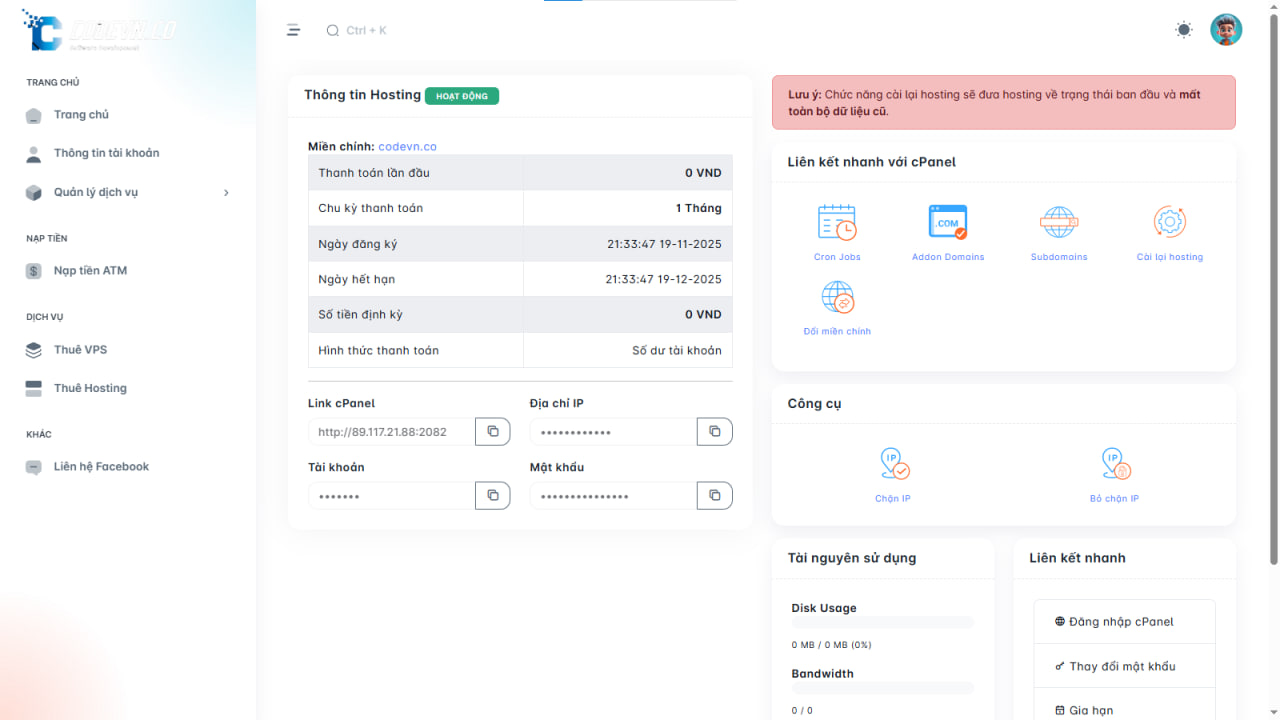Open the Cron Jobs cPanel shortcut
The height and width of the screenshot is (720, 1280).
(x=837, y=222)
